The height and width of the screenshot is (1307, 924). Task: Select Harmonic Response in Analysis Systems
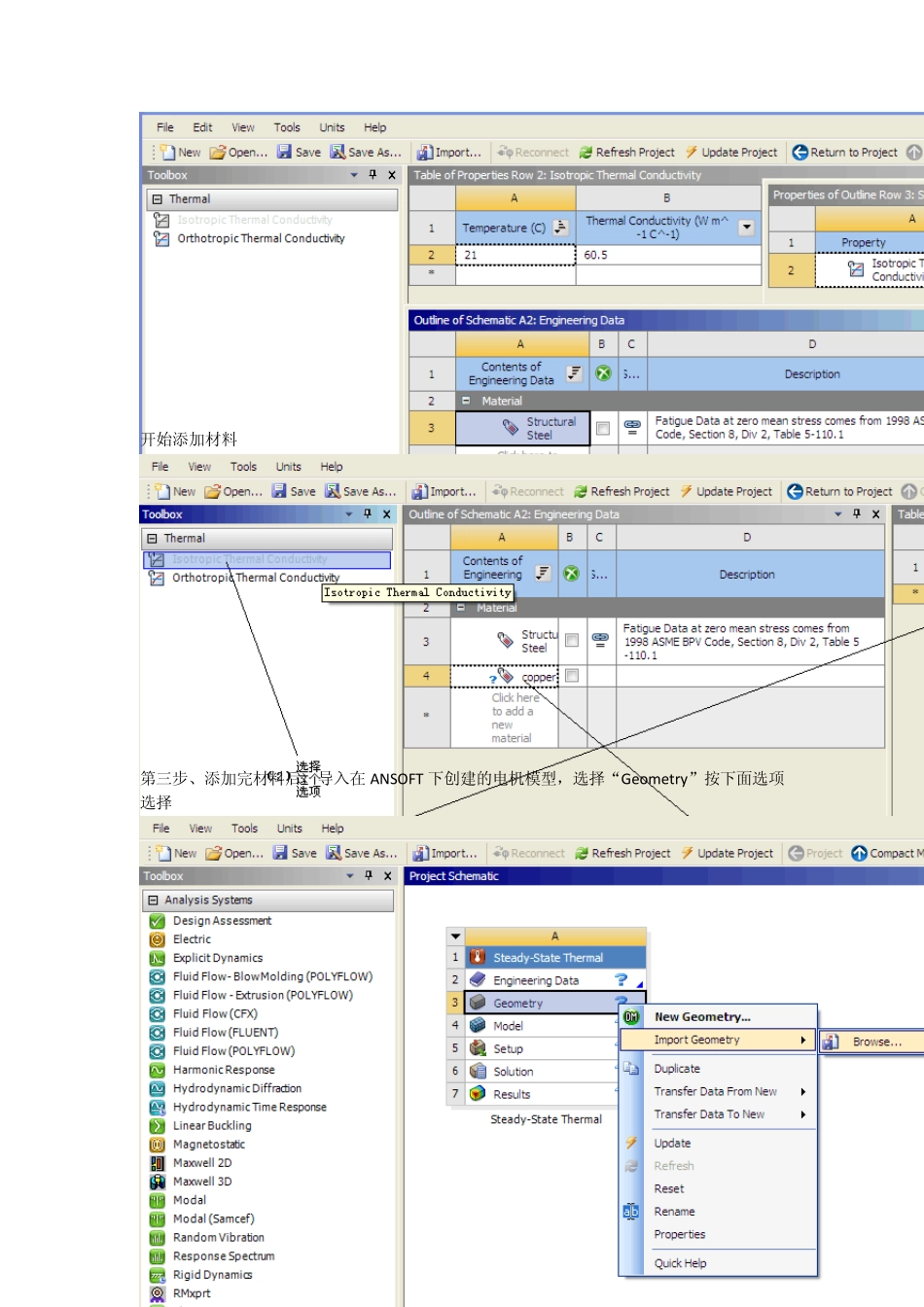(224, 1070)
